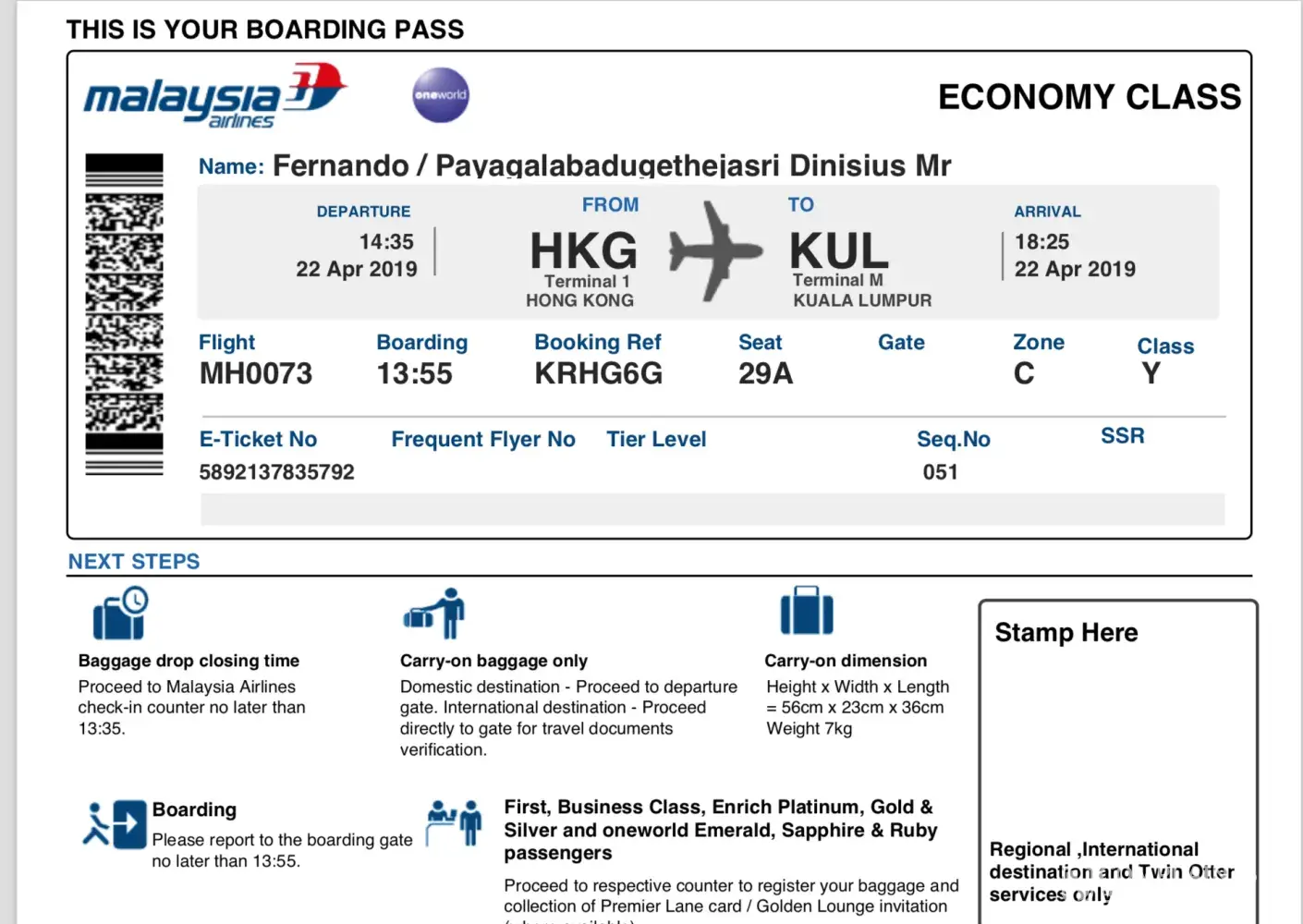The height and width of the screenshot is (924, 1303).
Task: Click the oneworld alliance badge
Action: pyautogui.click(x=441, y=95)
